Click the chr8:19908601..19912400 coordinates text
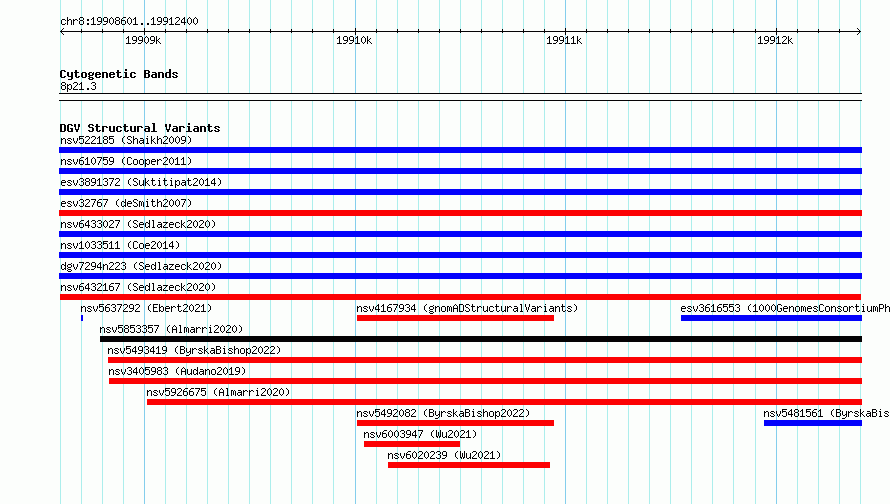This screenshot has width=890, height=504. [x=129, y=21]
